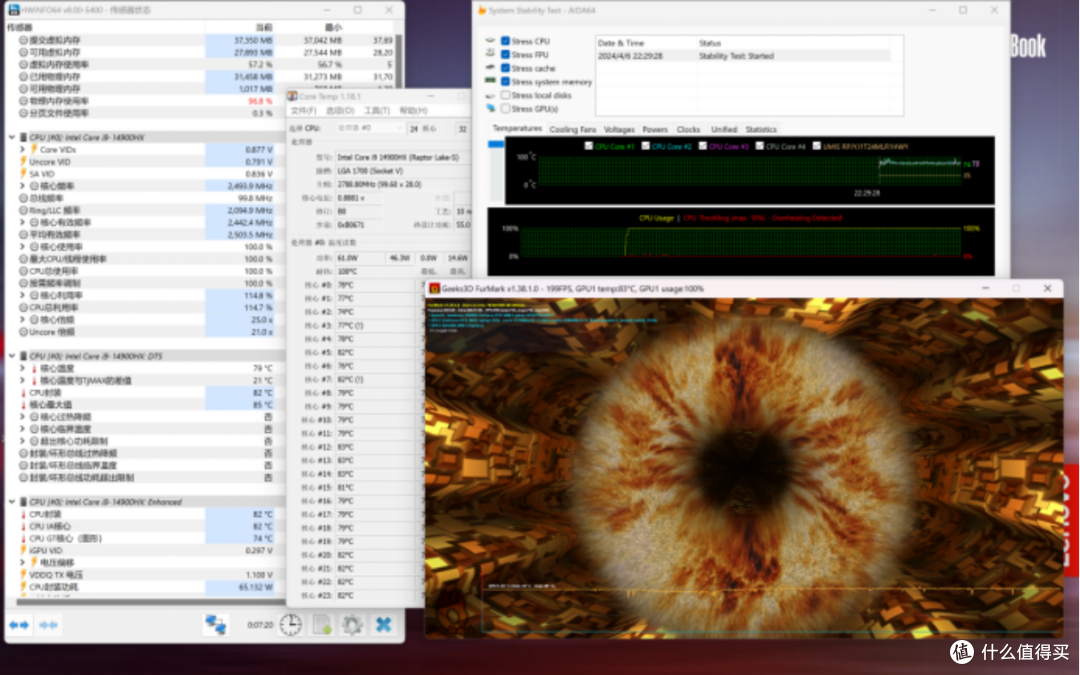Switch to the Powers tab in AIDA64

point(654,129)
